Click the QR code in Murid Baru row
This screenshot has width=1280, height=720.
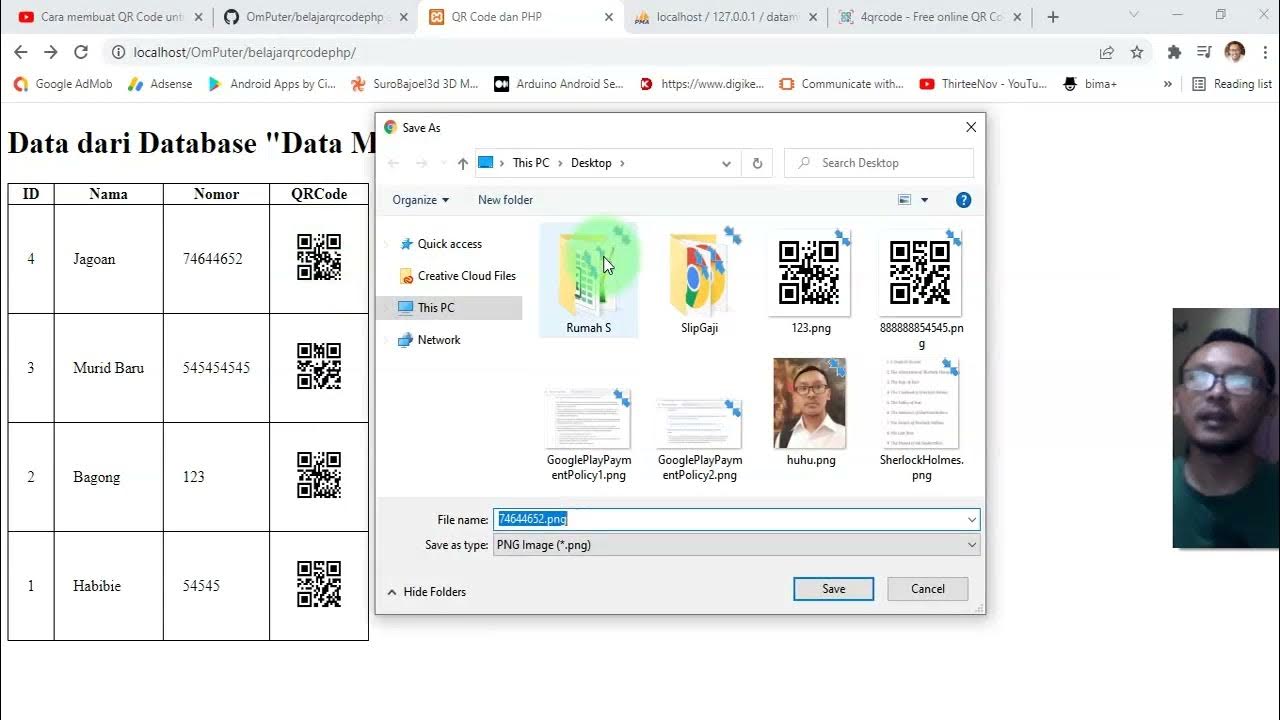pyautogui.click(x=319, y=367)
